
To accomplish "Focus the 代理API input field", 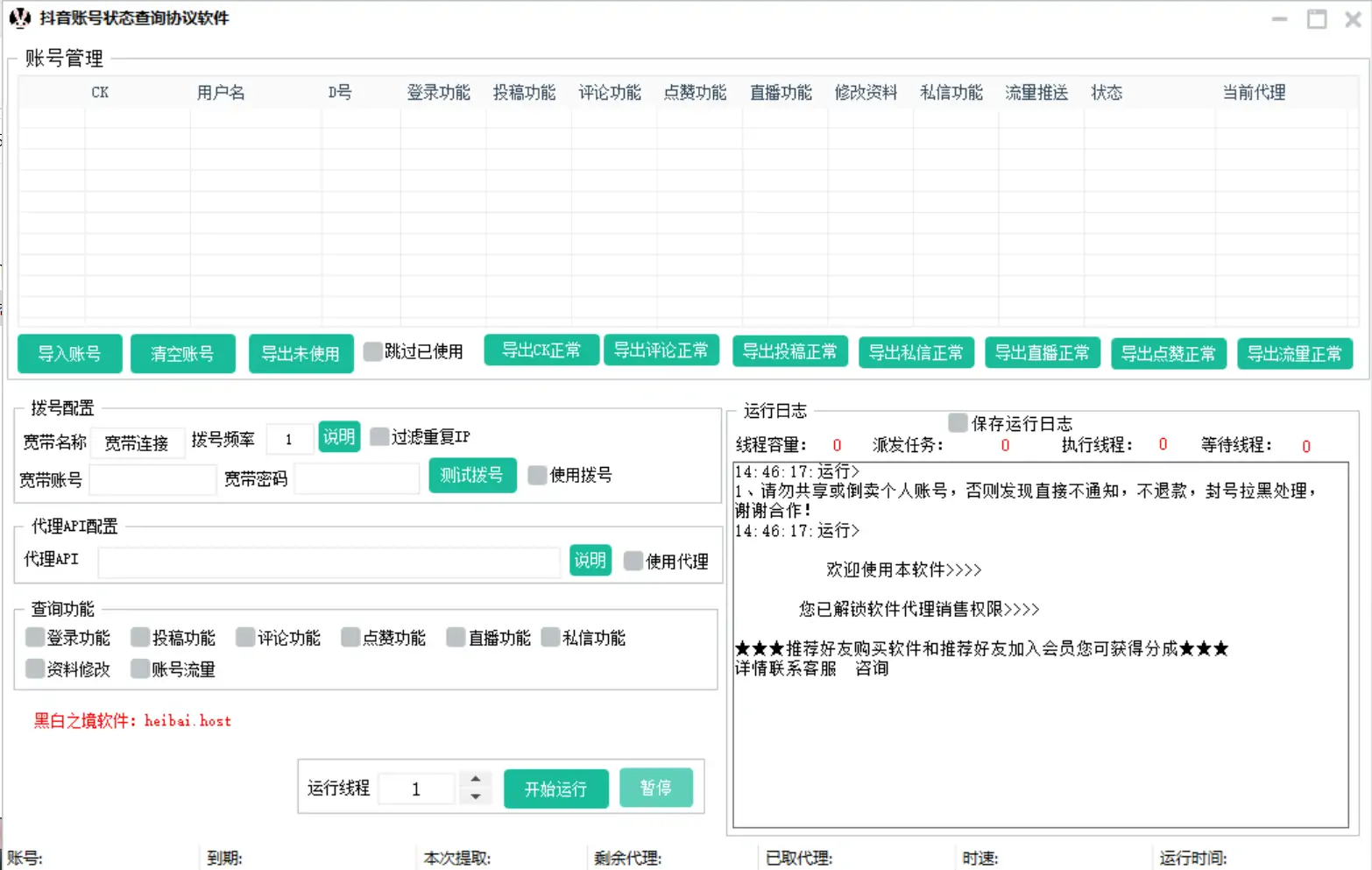I will (x=329, y=562).
